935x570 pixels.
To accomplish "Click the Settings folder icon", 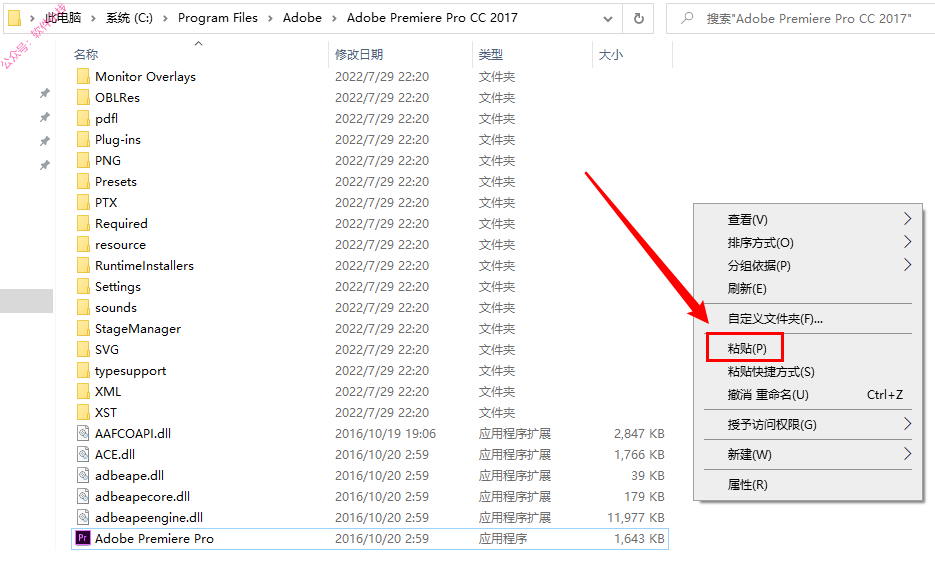I will [x=83, y=286].
